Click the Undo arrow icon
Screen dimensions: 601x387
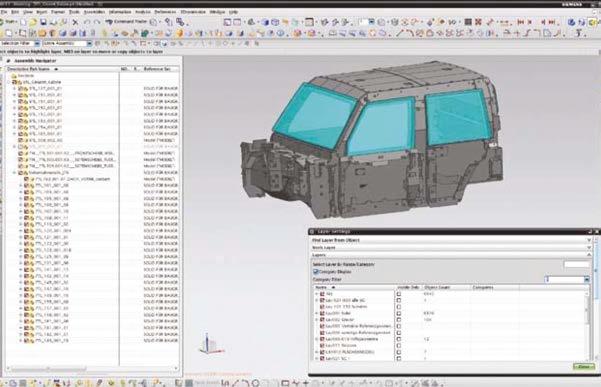pyautogui.click(x=87, y=22)
